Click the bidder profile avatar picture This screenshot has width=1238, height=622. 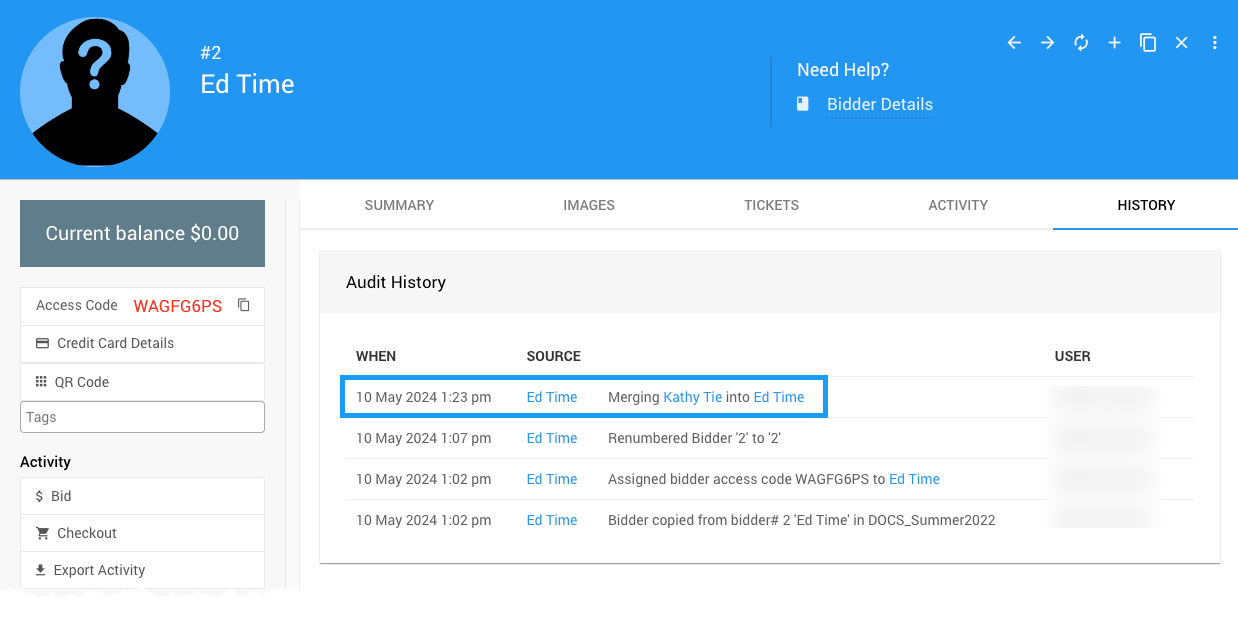(x=95, y=90)
